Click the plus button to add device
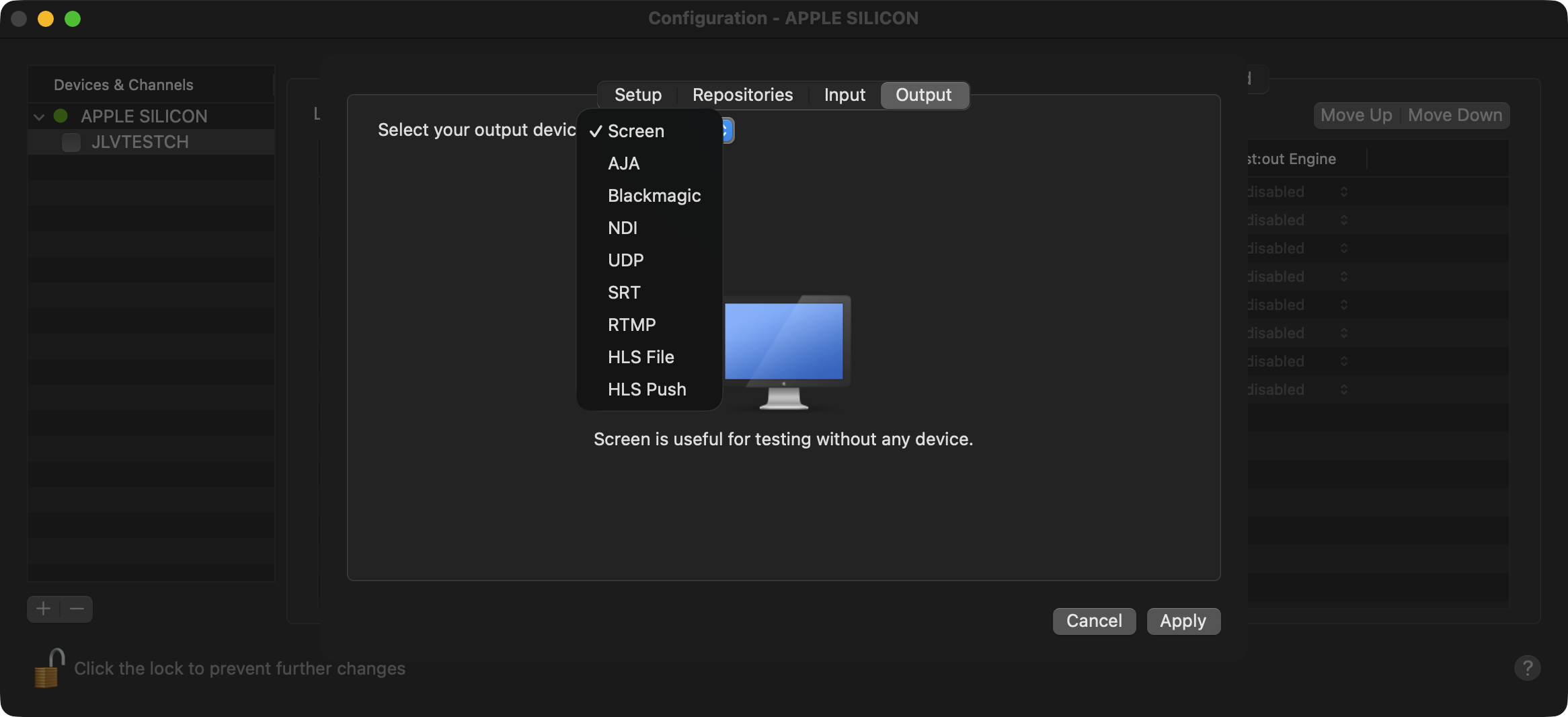This screenshot has width=1568, height=717. tap(44, 609)
